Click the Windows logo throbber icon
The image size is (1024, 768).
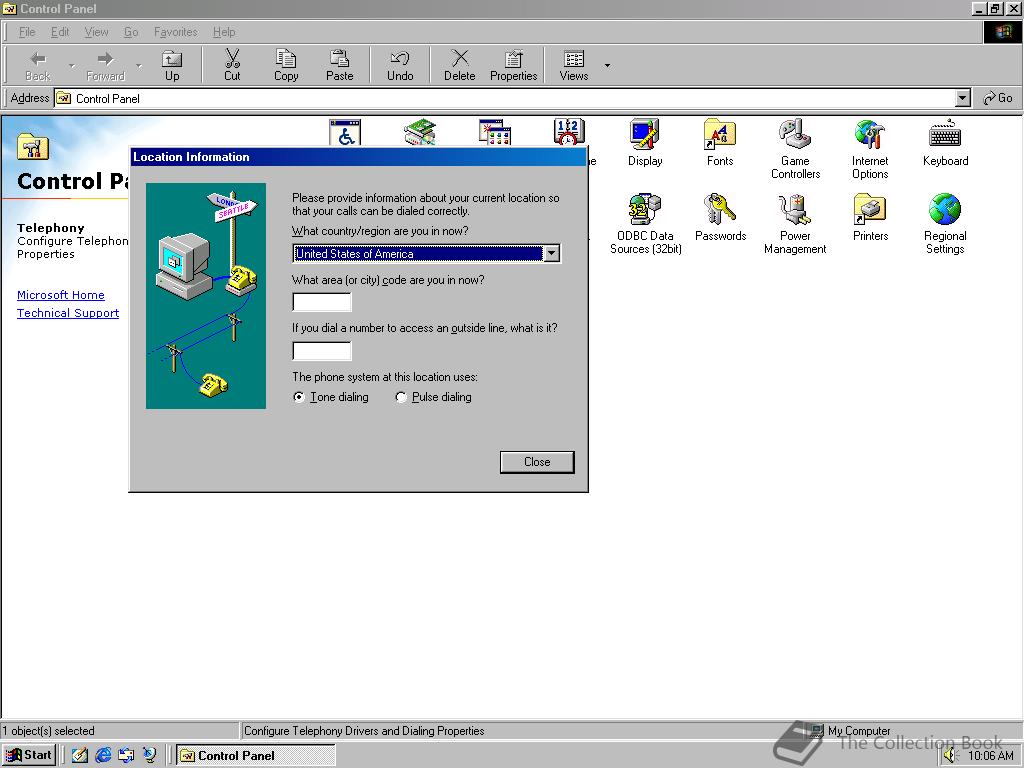tap(1002, 32)
